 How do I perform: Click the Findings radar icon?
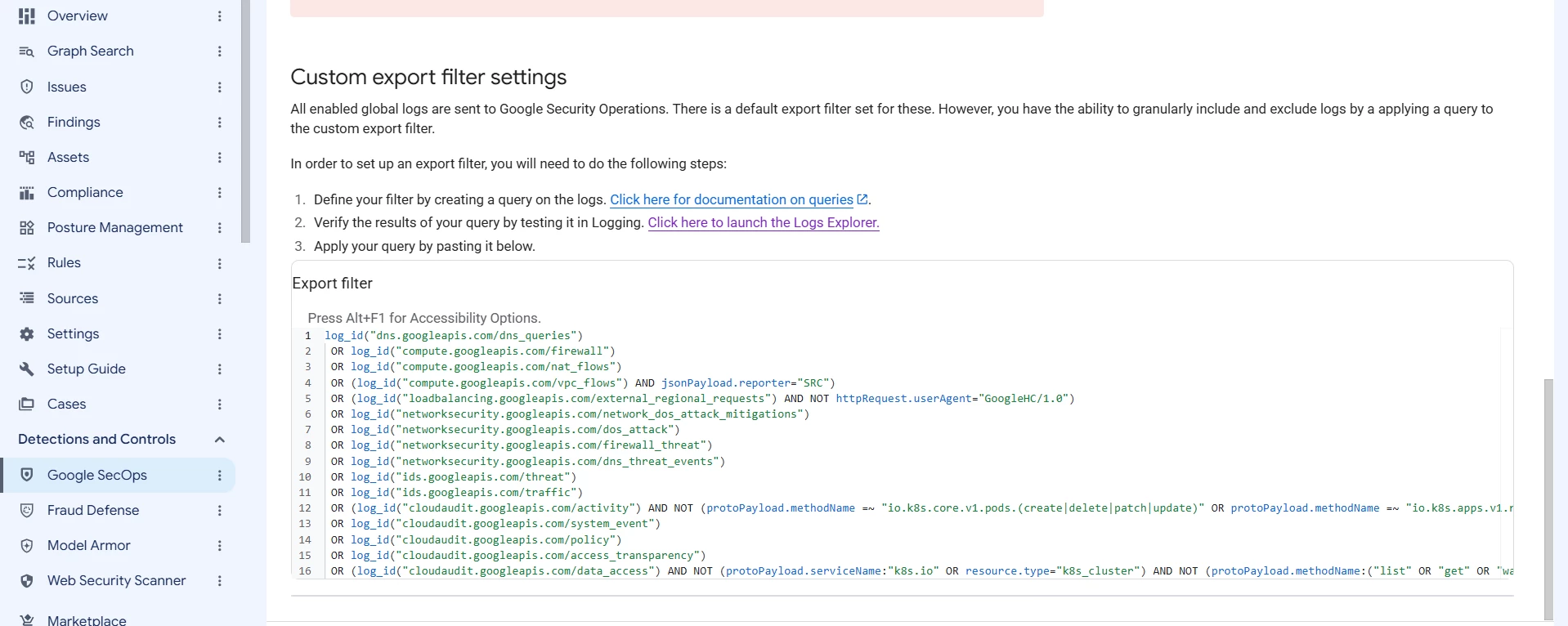[x=27, y=122]
